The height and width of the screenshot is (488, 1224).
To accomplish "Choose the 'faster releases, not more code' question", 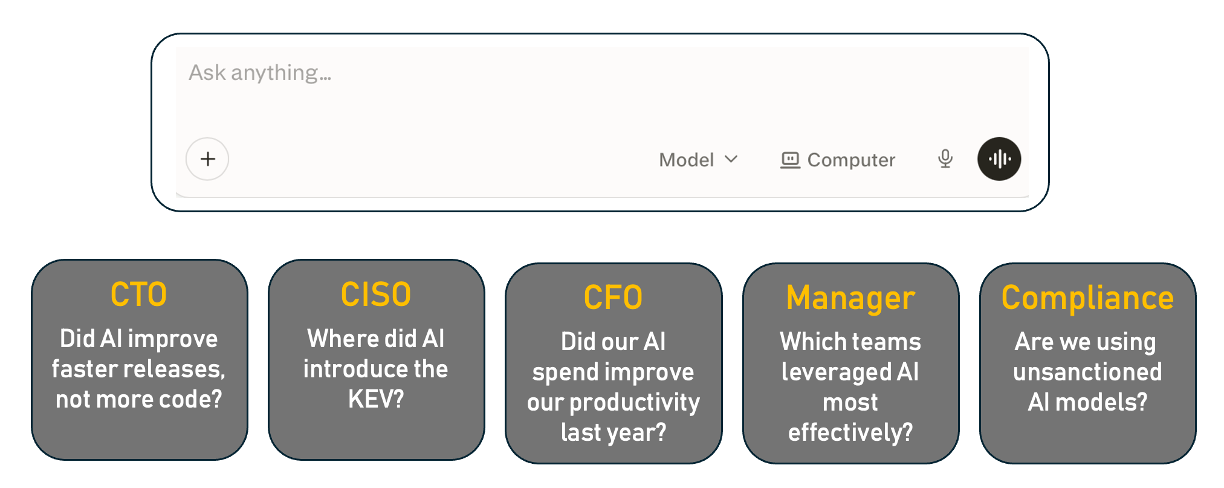I will click(x=138, y=368).
